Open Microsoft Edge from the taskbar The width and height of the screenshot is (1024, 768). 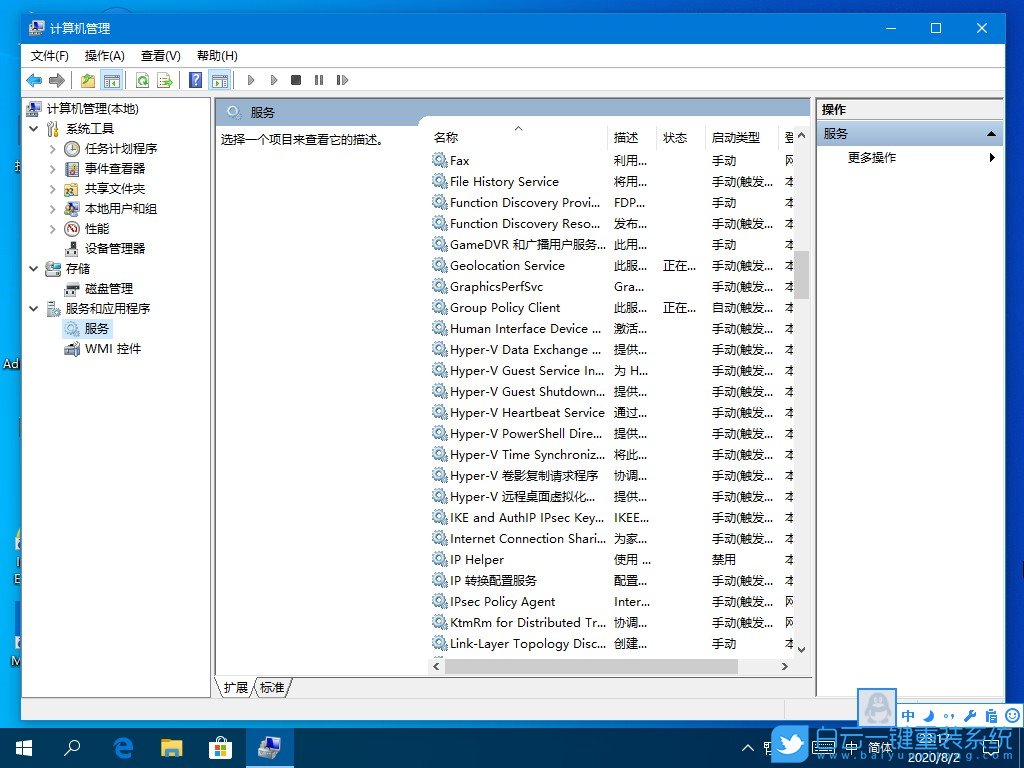[x=122, y=747]
